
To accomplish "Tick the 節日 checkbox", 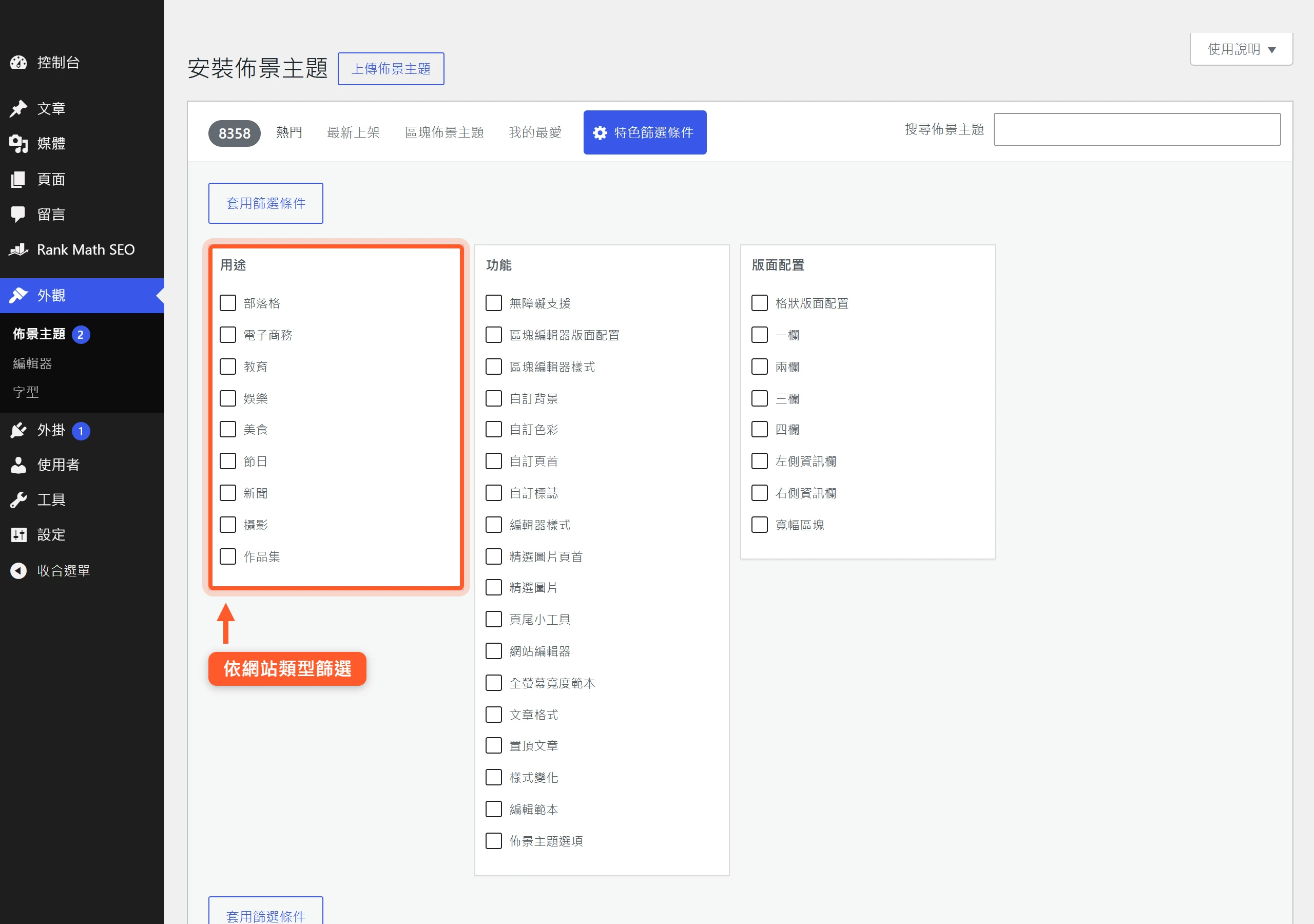I will pos(228,461).
